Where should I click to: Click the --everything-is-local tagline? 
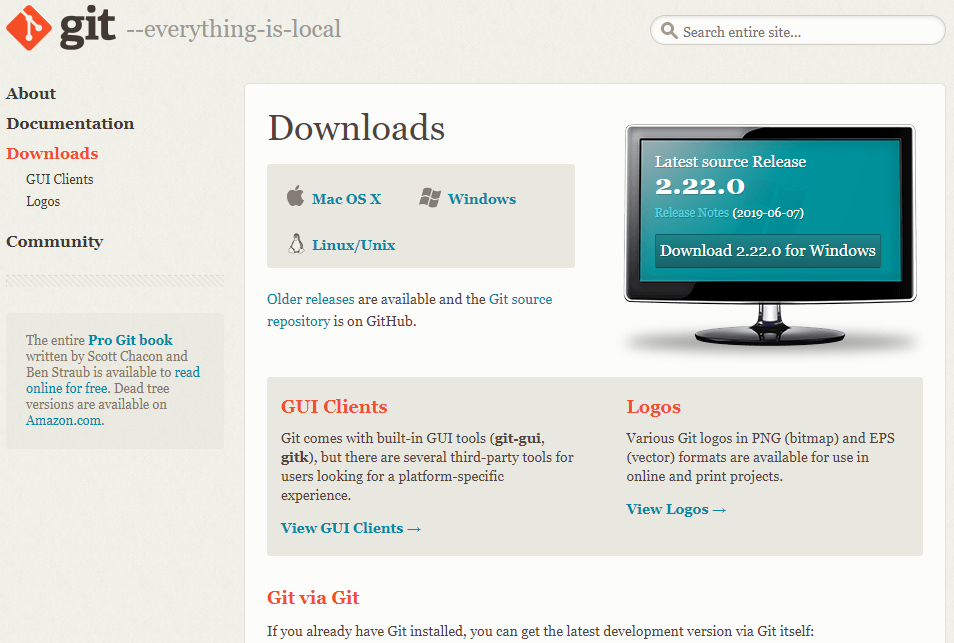234,29
